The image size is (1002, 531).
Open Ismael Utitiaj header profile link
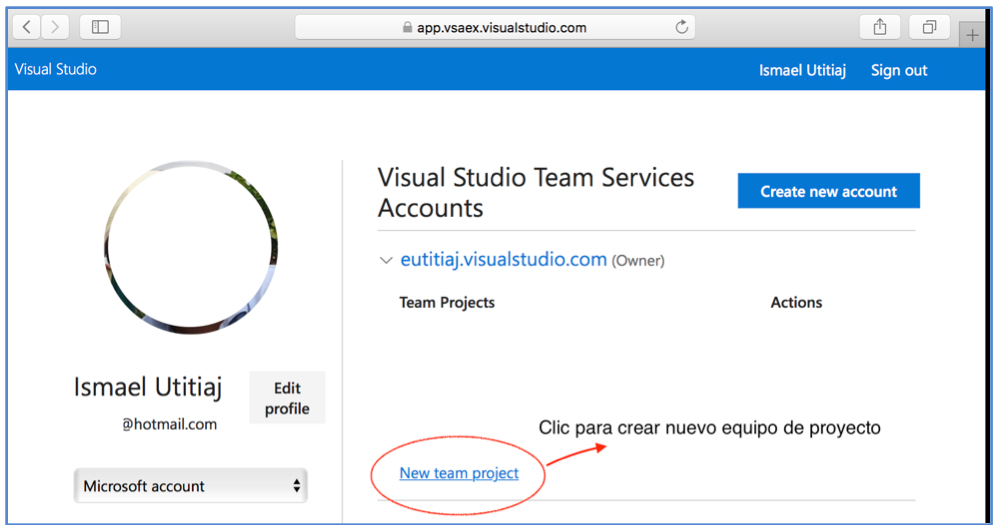point(802,70)
